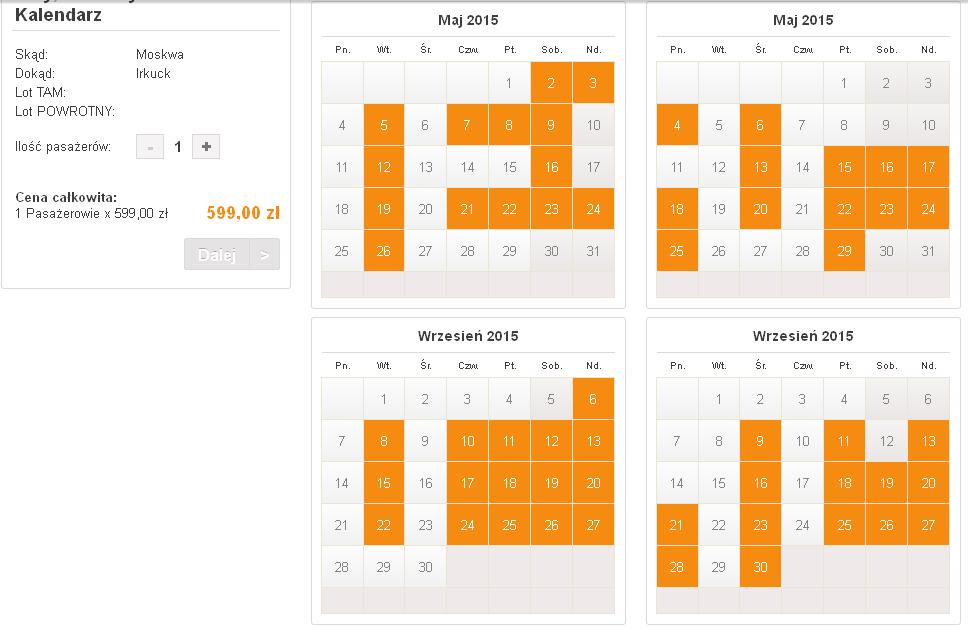Image resolution: width=968 pixels, height=628 pixels.
Task: Pick May 4 in right Maj calendar
Action: [677, 125]
